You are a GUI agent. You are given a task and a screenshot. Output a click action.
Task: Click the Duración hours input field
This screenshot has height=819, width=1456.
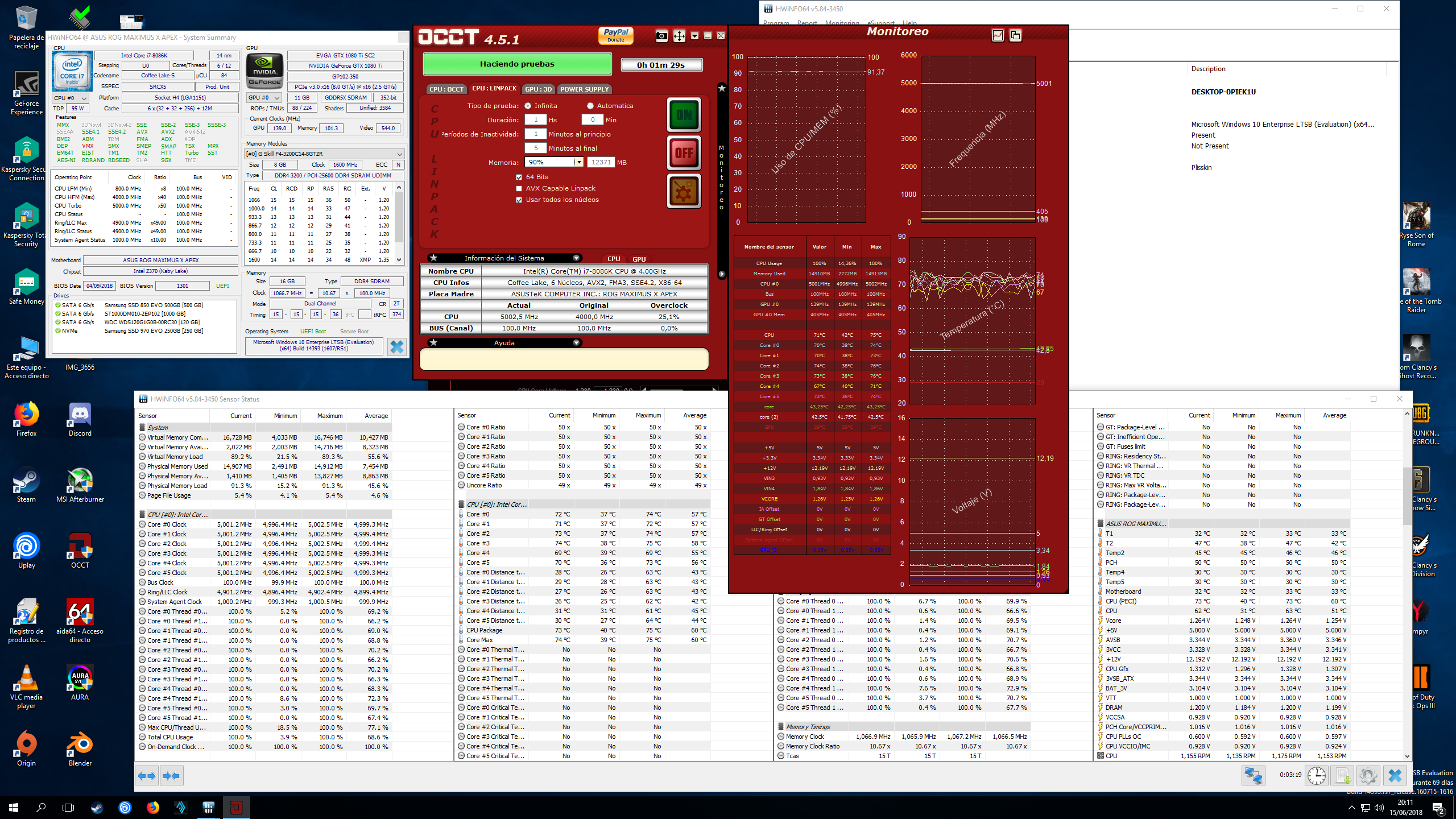click(535, 120)
